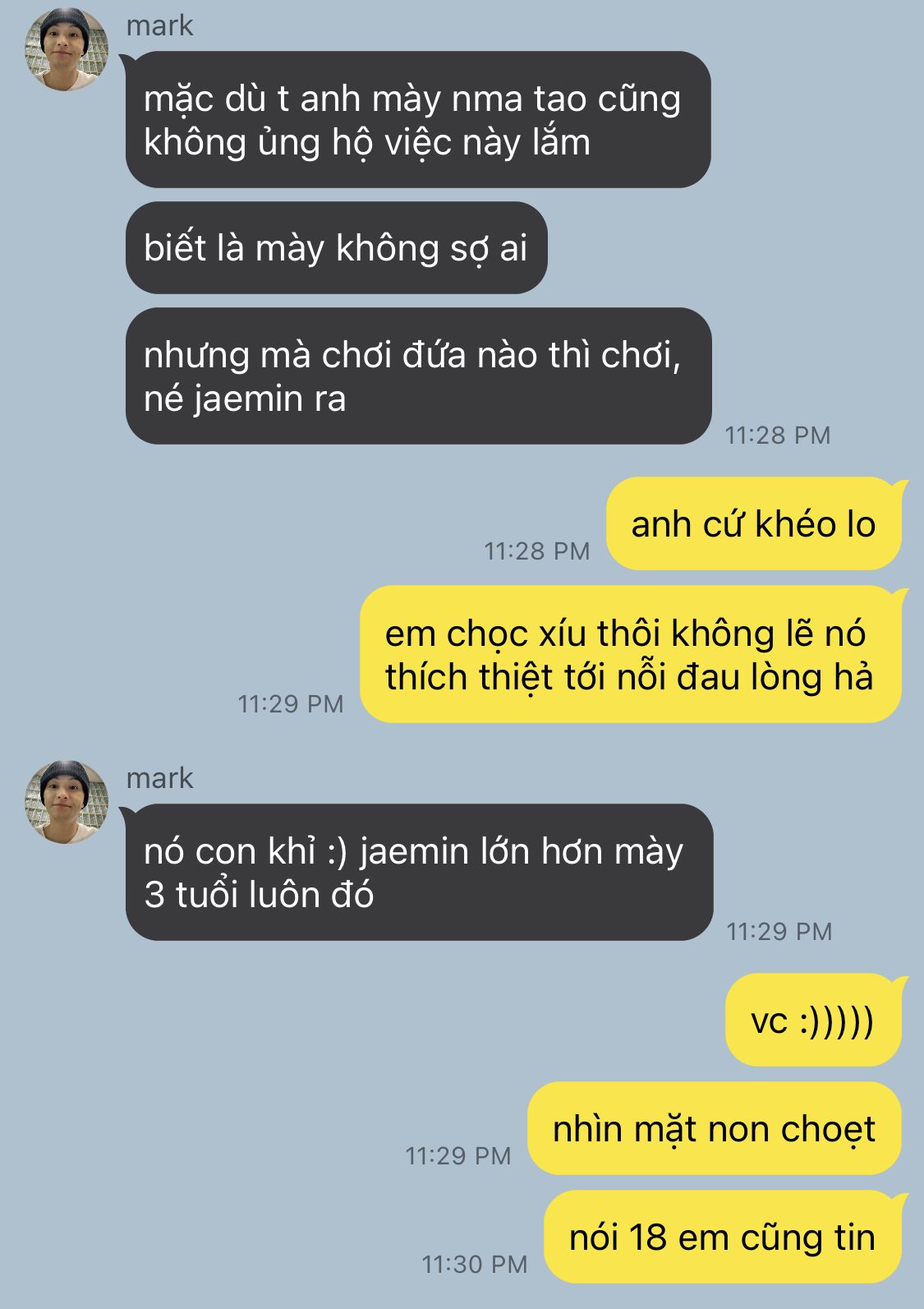The image size is (924, 1309).
Task: Open mark's second profile avatar
Action: (x=67, y=802)
